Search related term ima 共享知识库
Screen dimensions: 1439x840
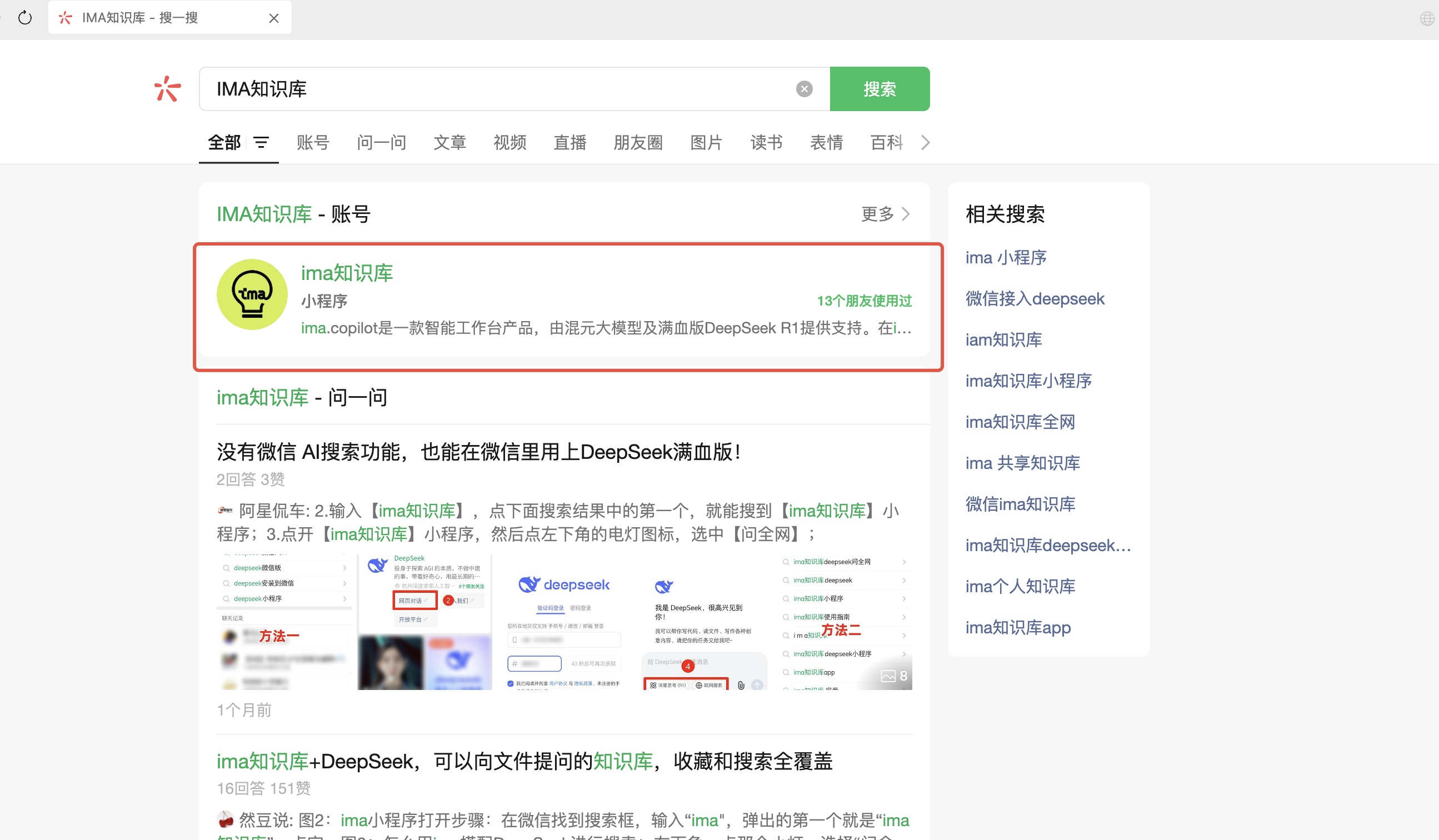pos(1022,463)
